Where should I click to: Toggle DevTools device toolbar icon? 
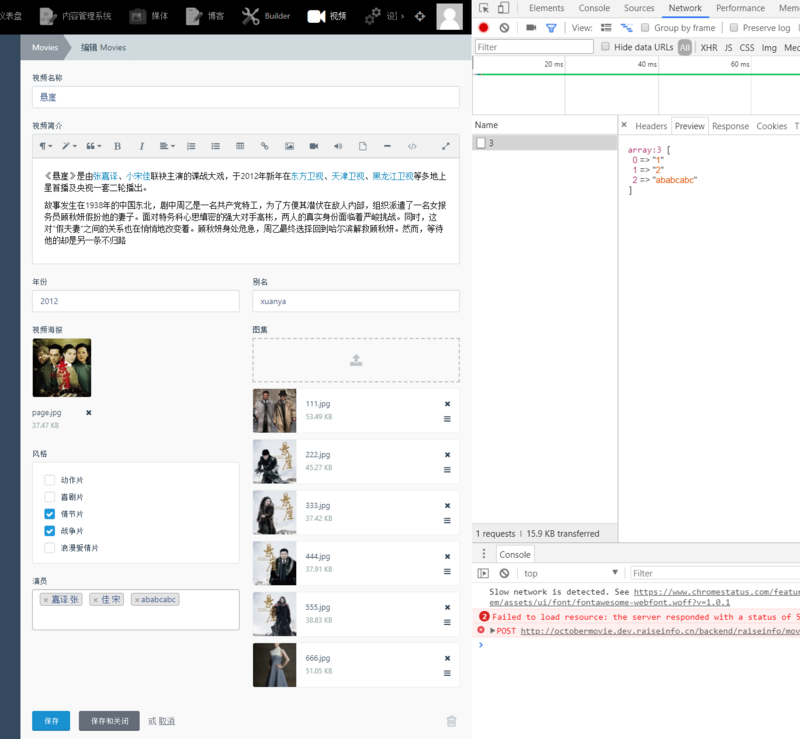coord(504,8)
